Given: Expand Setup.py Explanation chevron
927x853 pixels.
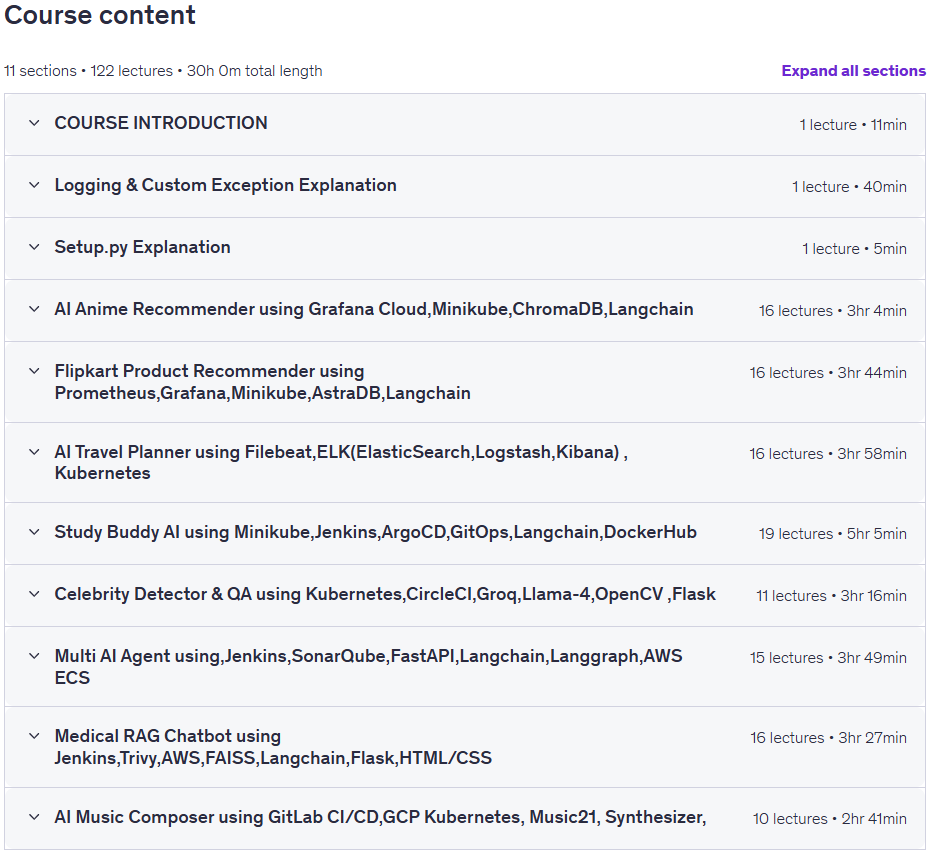Looking at the screenshot, I should click(34, 247).
